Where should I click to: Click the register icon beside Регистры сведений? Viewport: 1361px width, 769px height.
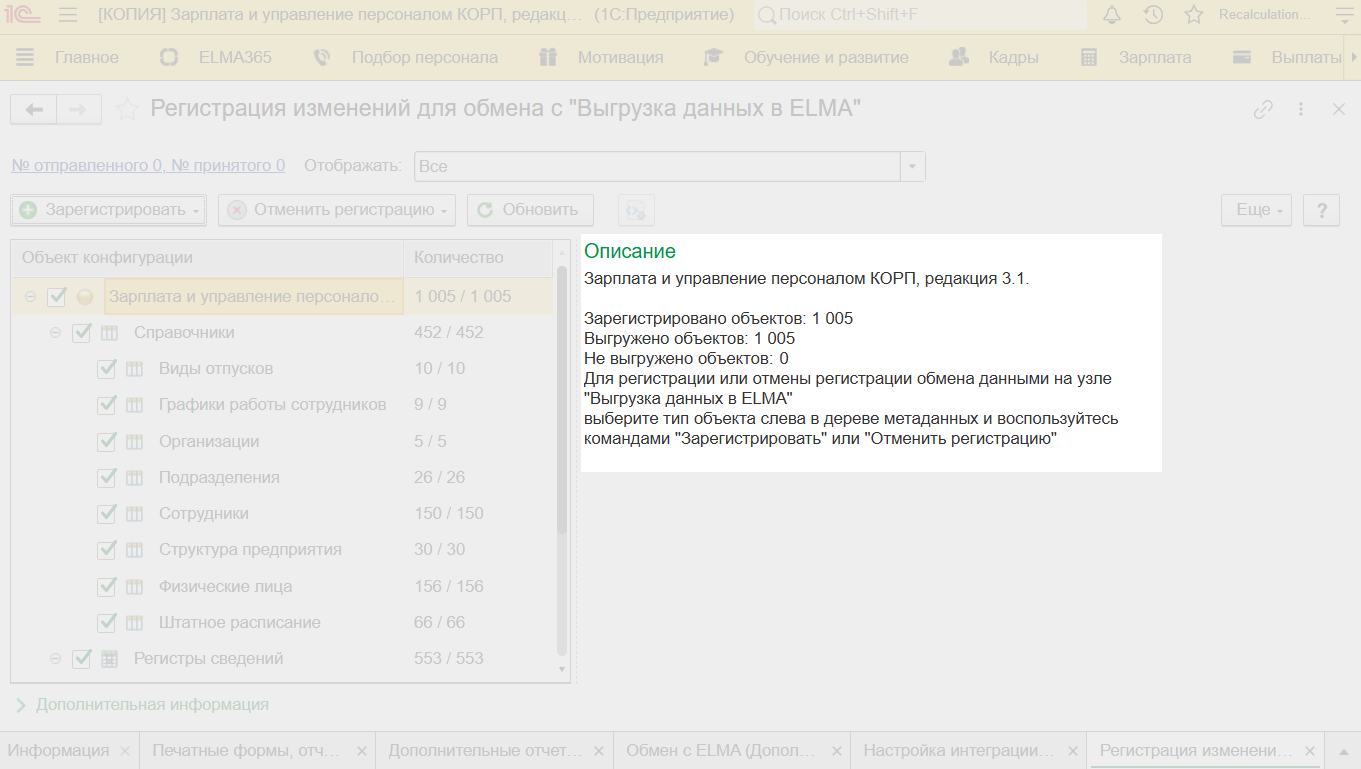tap(110, 659)
